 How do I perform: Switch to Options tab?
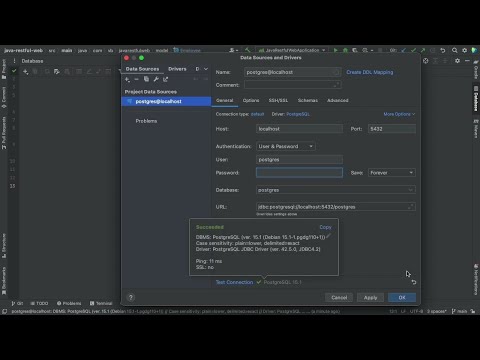251,100
